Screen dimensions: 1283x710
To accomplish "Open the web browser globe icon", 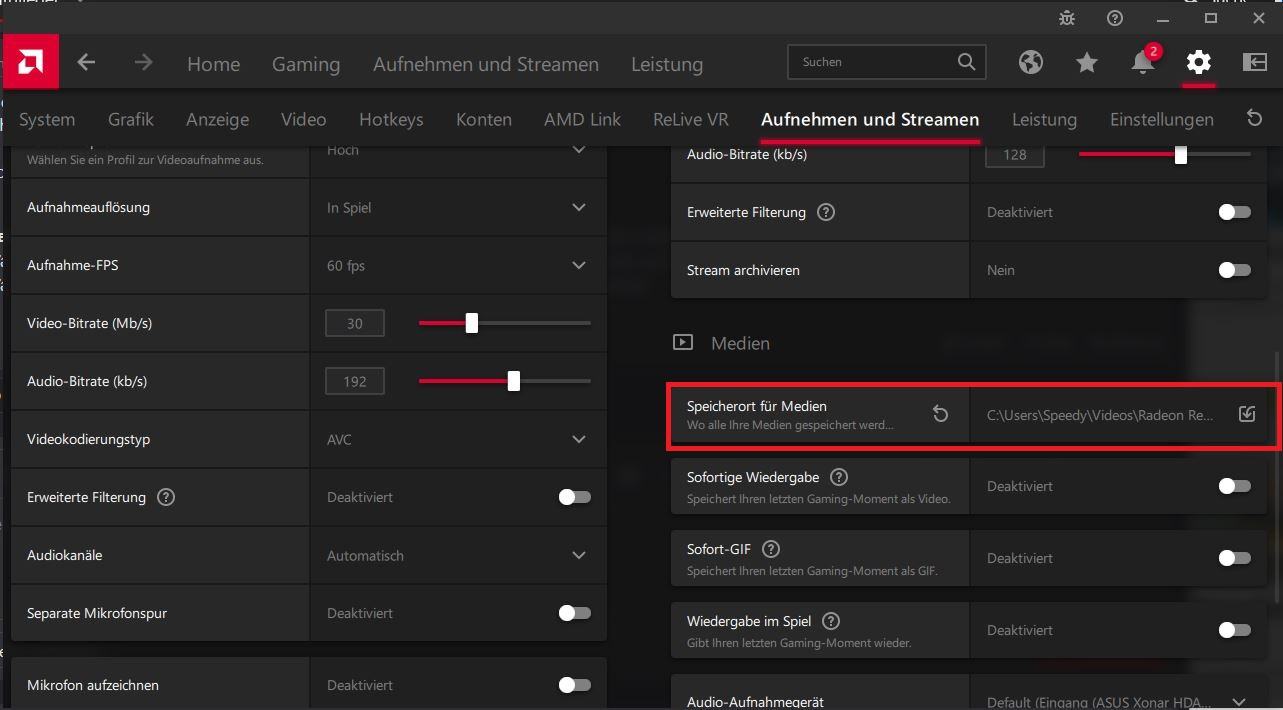I will [1031, 62].
